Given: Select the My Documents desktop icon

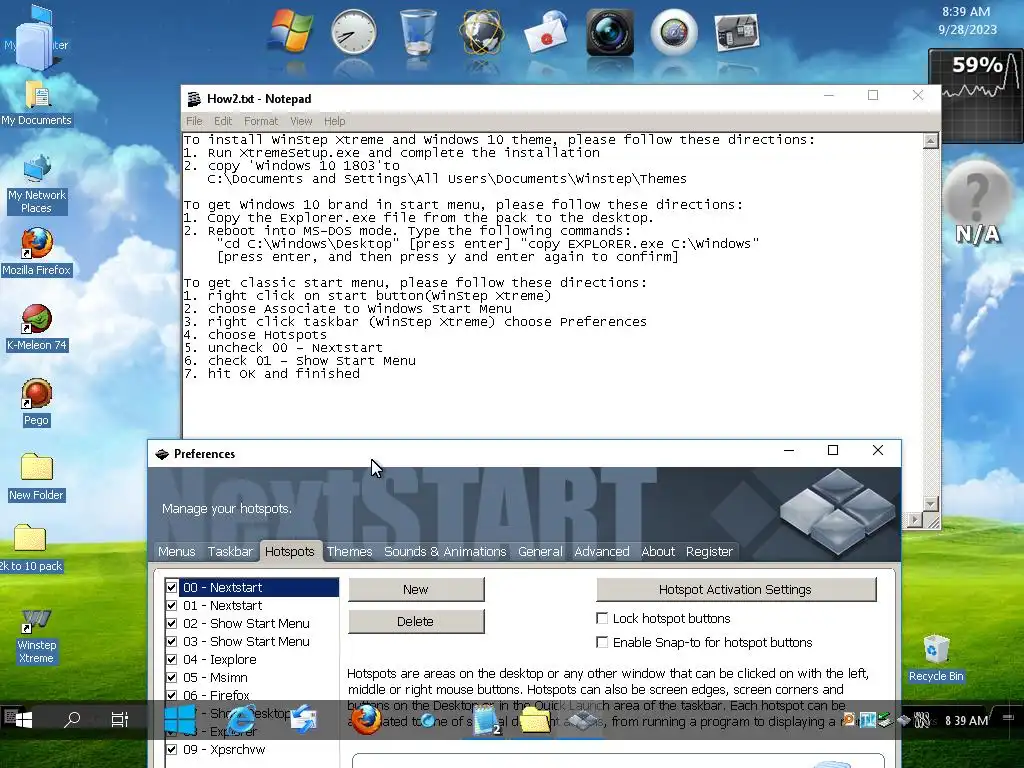Looking at the screenshot, I should [37, 103].
